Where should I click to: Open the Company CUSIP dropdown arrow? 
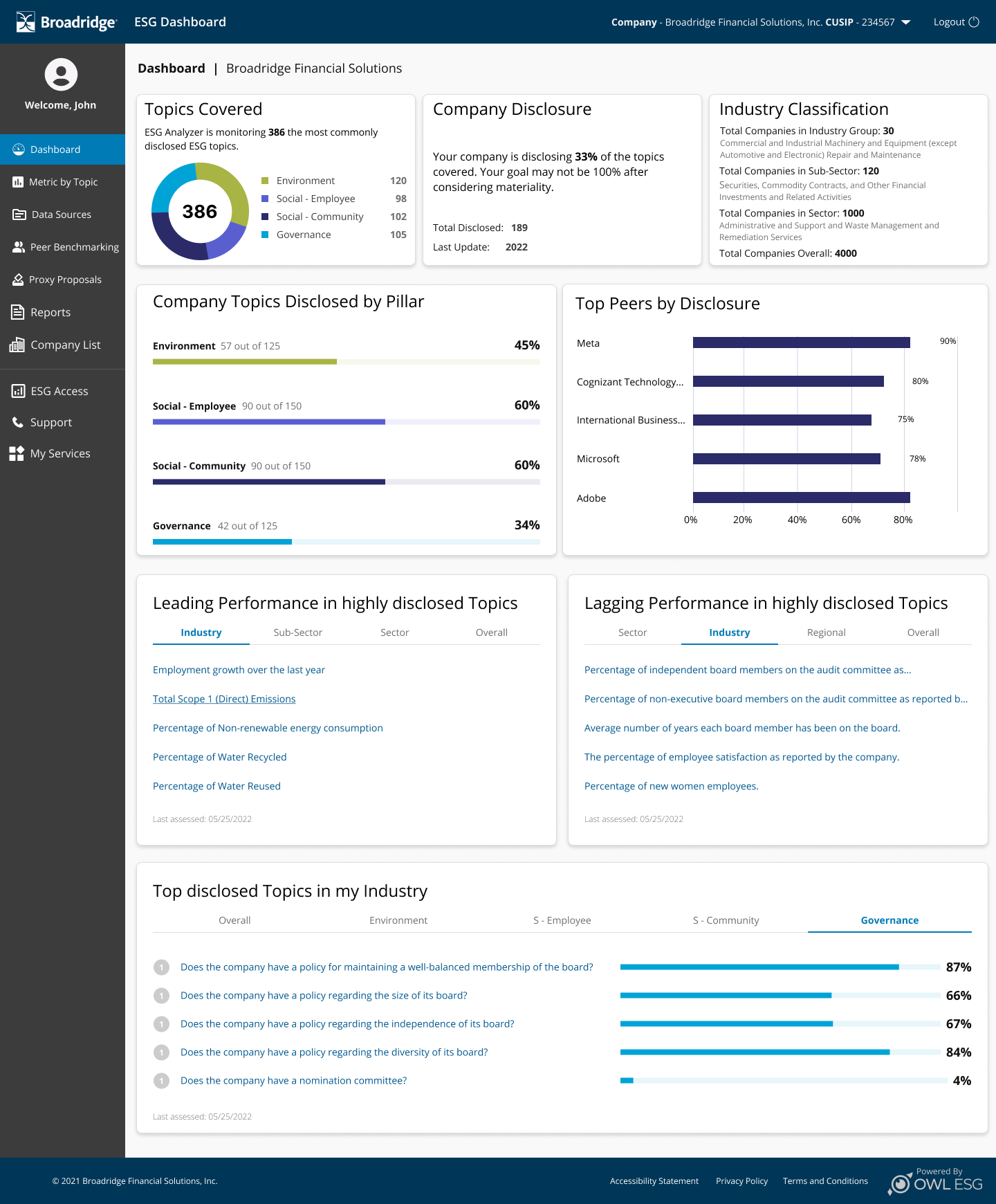tap(905, 22)
